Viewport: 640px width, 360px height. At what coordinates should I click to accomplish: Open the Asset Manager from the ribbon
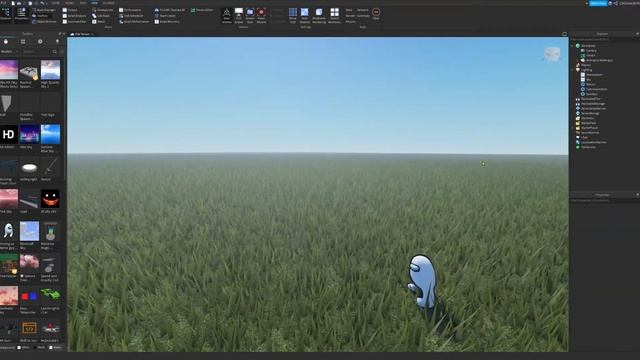(44, 10)
